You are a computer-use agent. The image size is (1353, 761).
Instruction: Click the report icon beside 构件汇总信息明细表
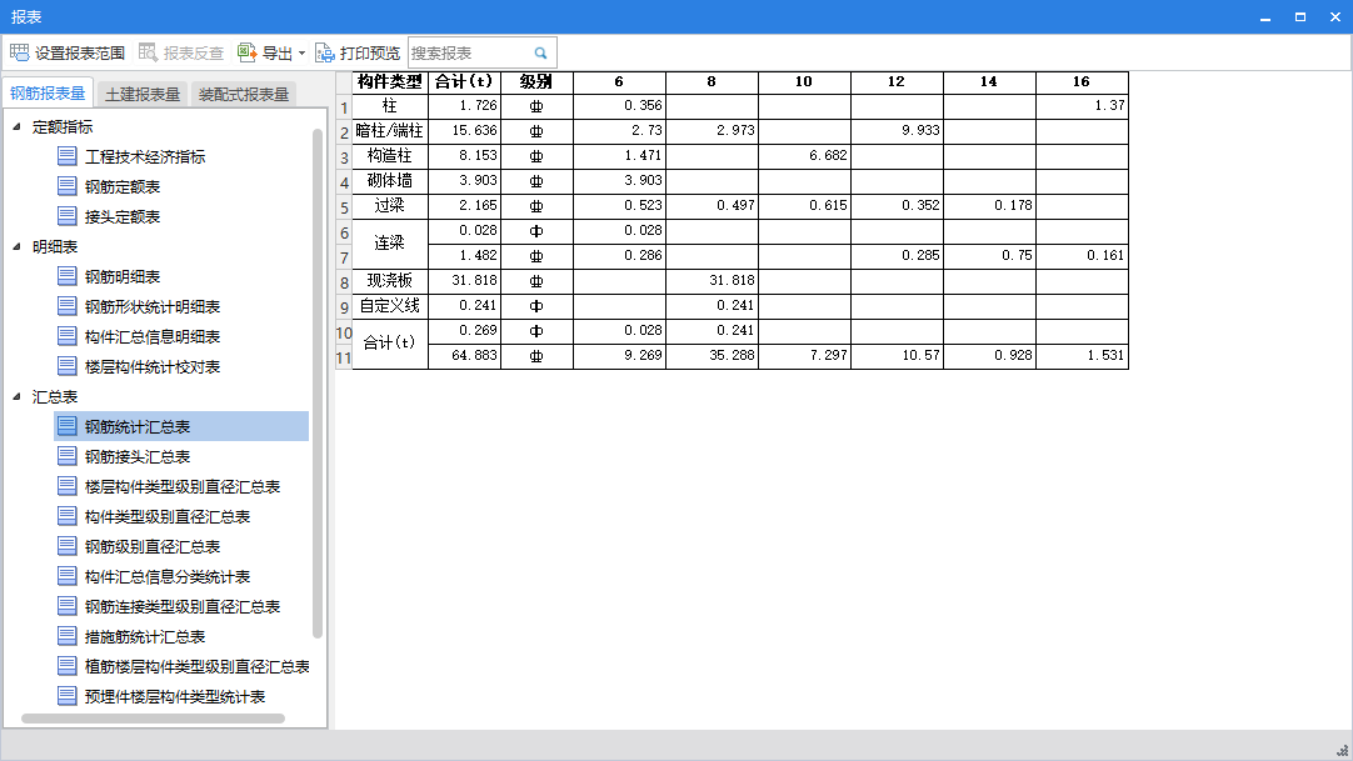(x=67, y=336)
